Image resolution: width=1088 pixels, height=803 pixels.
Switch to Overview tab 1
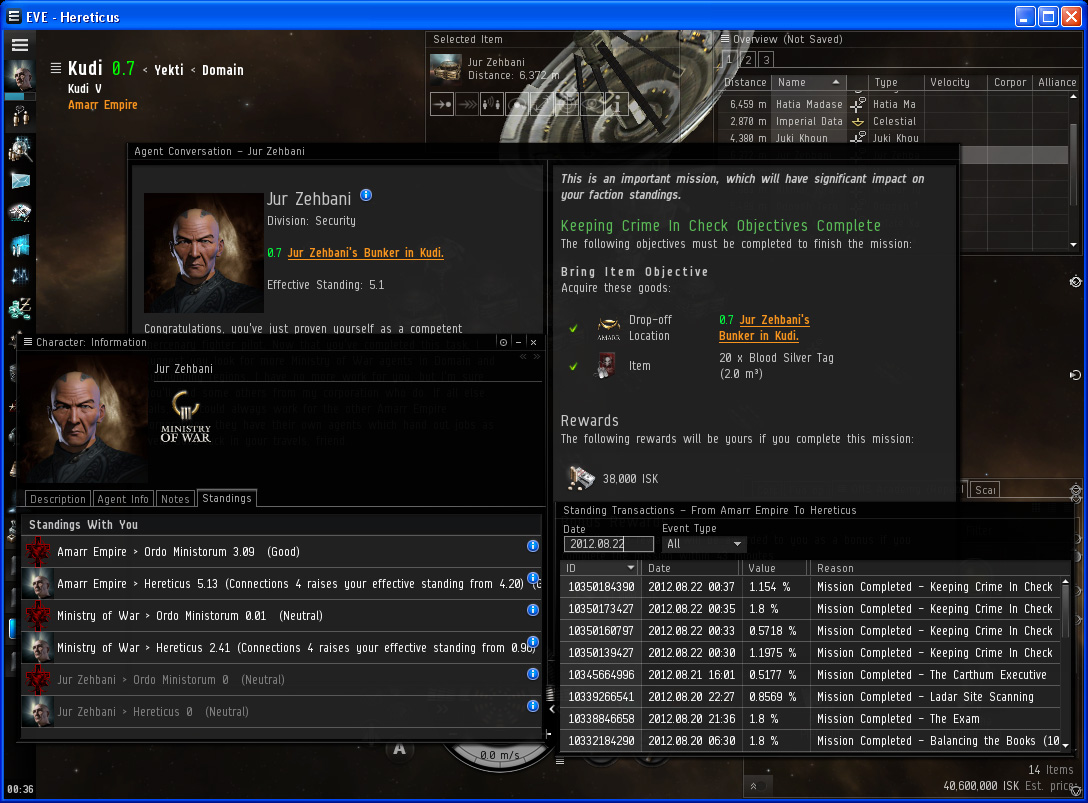(729, 60)
